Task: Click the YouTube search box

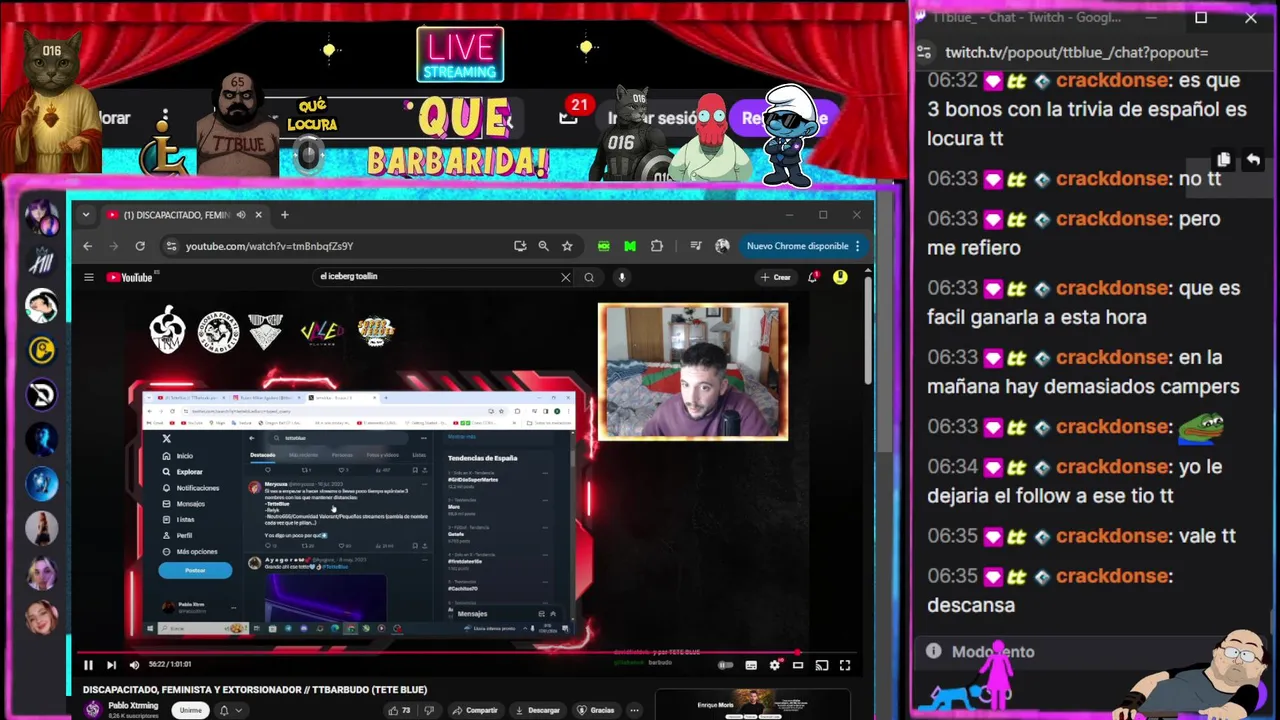Action: coord(435,277)
